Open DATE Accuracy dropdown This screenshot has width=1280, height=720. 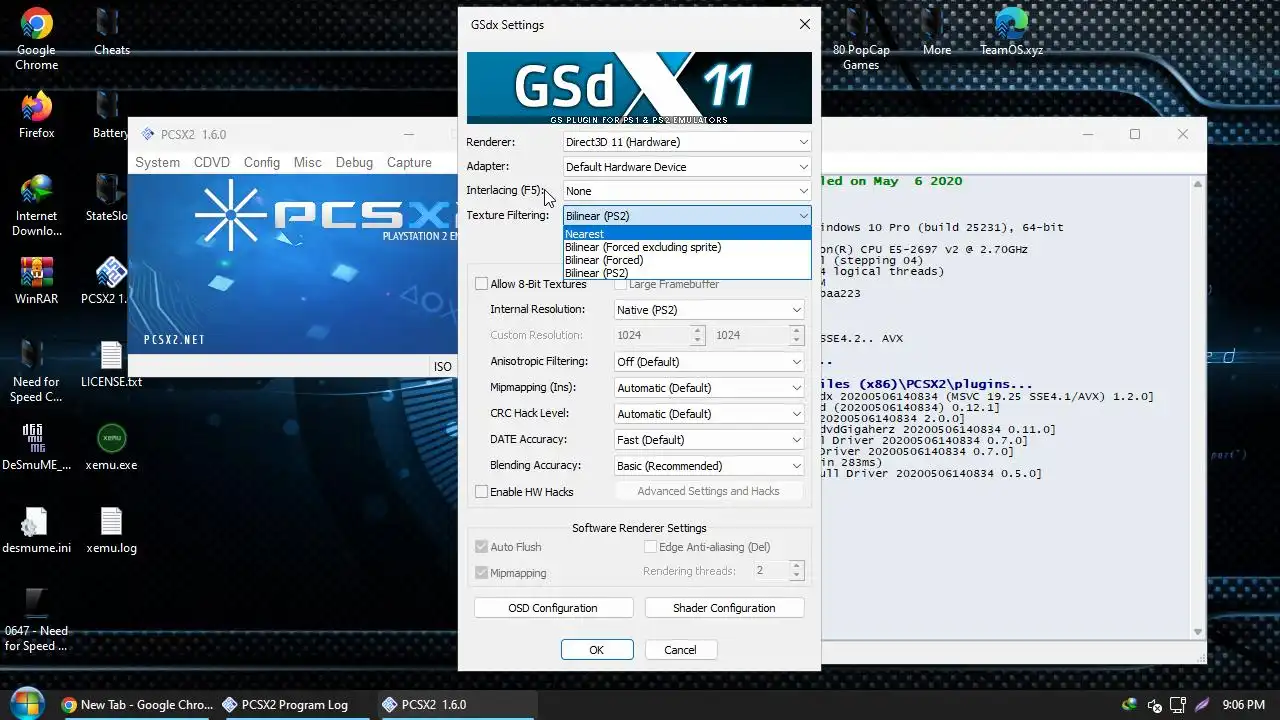click(709, 440)
